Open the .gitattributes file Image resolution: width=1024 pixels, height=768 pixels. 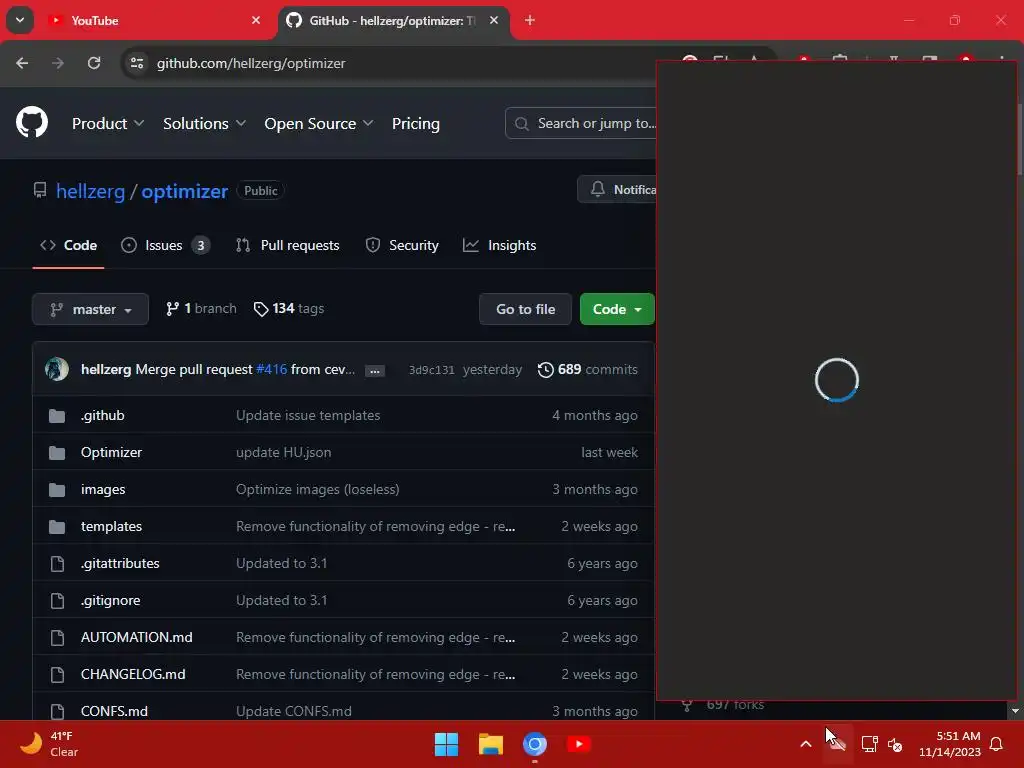(120, 563)
